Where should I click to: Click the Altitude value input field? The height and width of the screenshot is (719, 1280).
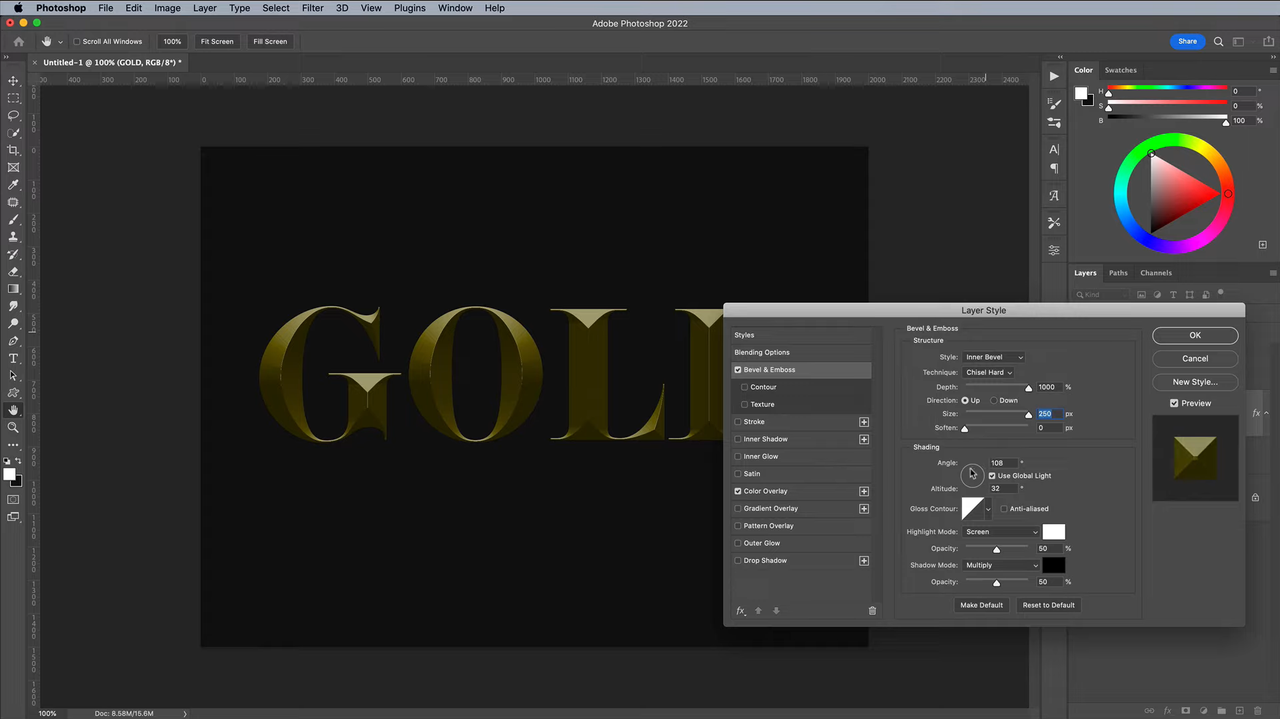coord(1002,489)
